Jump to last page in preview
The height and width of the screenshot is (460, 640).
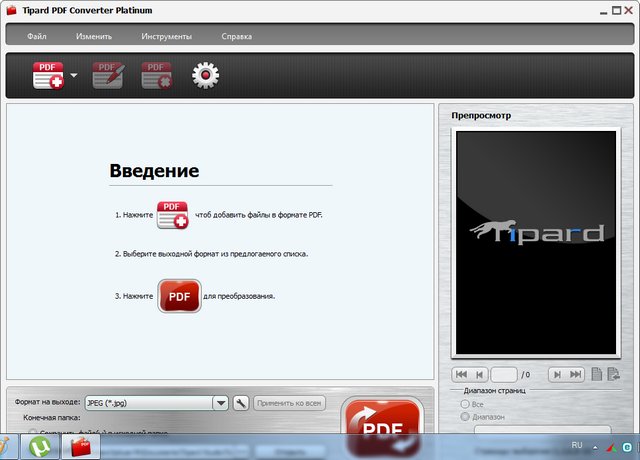coord(576,374)
